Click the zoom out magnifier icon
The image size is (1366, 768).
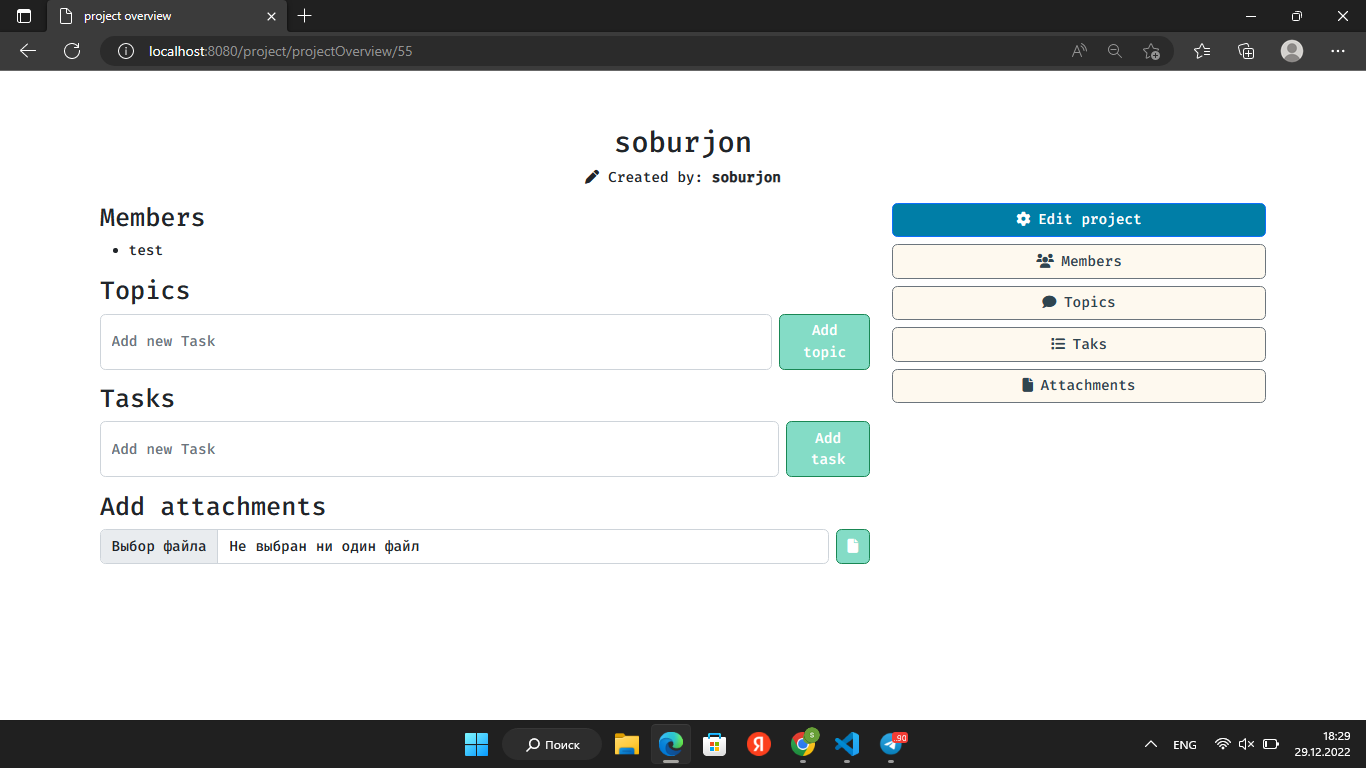point(1115,51)
